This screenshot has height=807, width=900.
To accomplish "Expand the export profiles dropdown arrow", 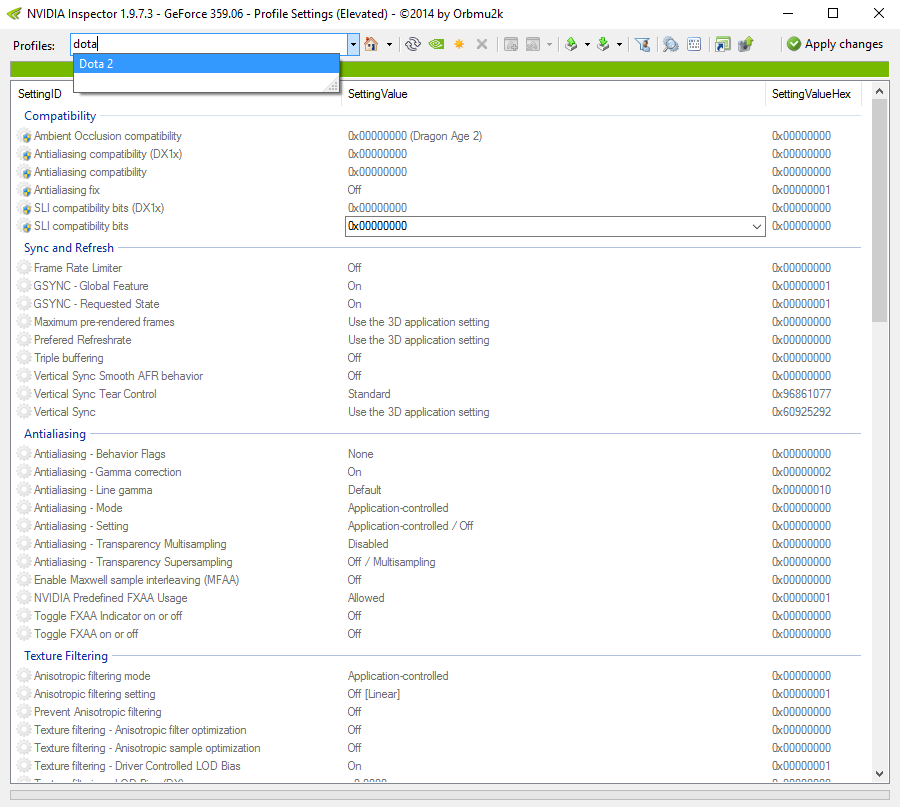I will tap(587, 44).
